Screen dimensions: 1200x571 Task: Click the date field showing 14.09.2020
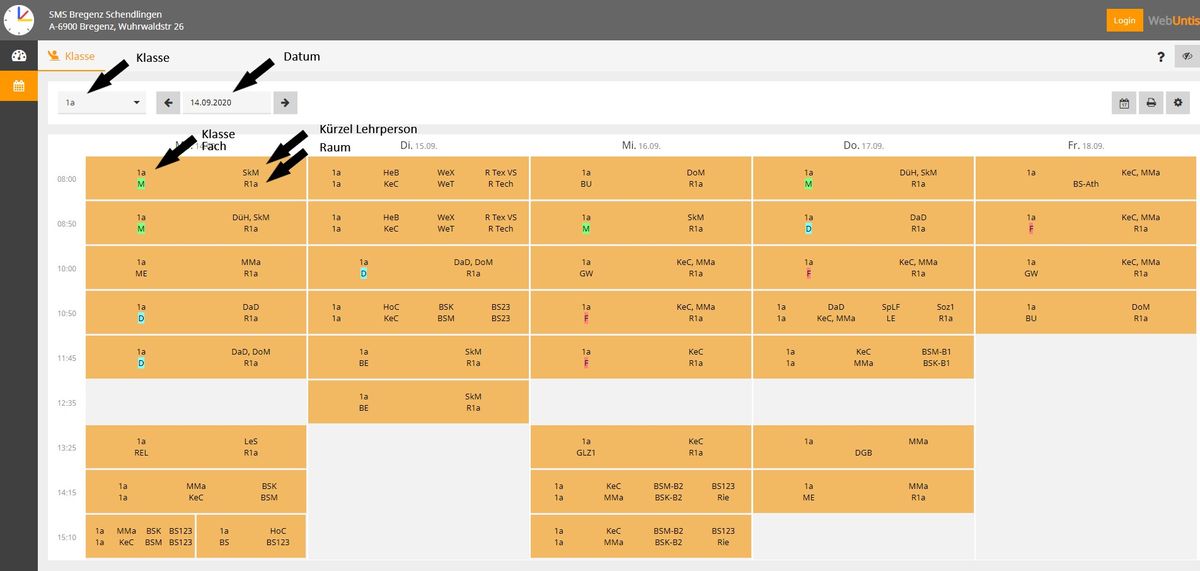coord(226,102)
